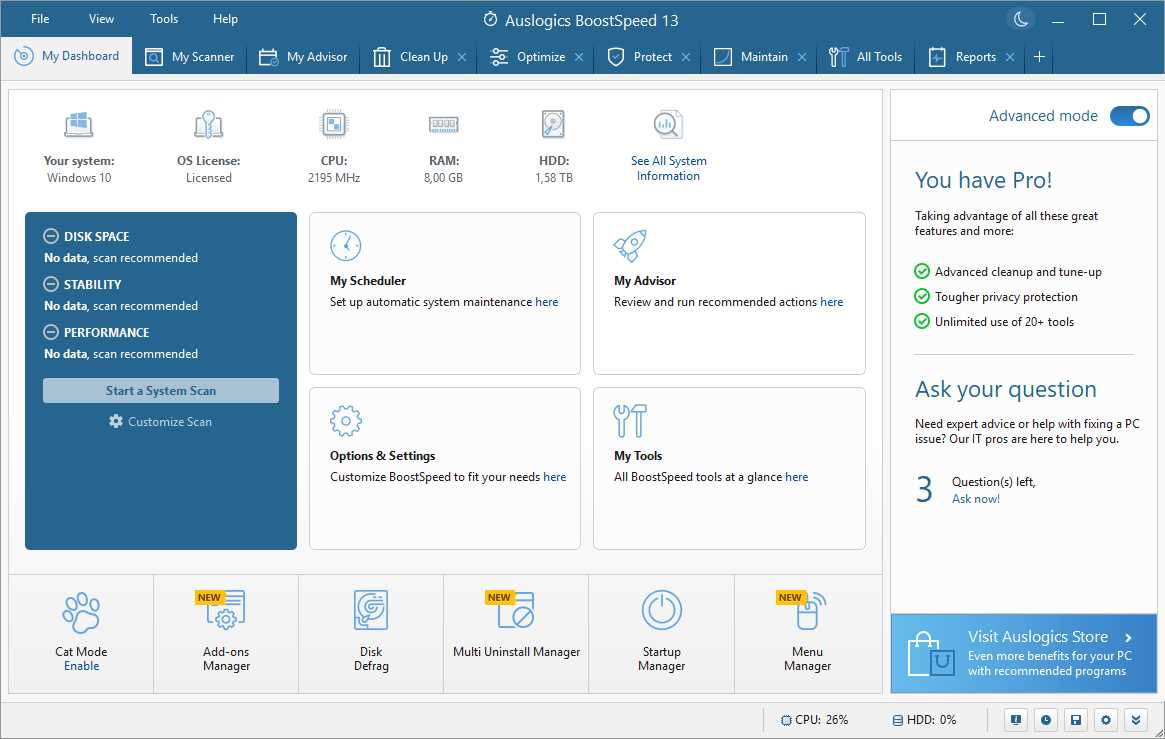Click the My Advisor rocket icon
This screenshot has height=739, width=1165.
pos(630,246)
